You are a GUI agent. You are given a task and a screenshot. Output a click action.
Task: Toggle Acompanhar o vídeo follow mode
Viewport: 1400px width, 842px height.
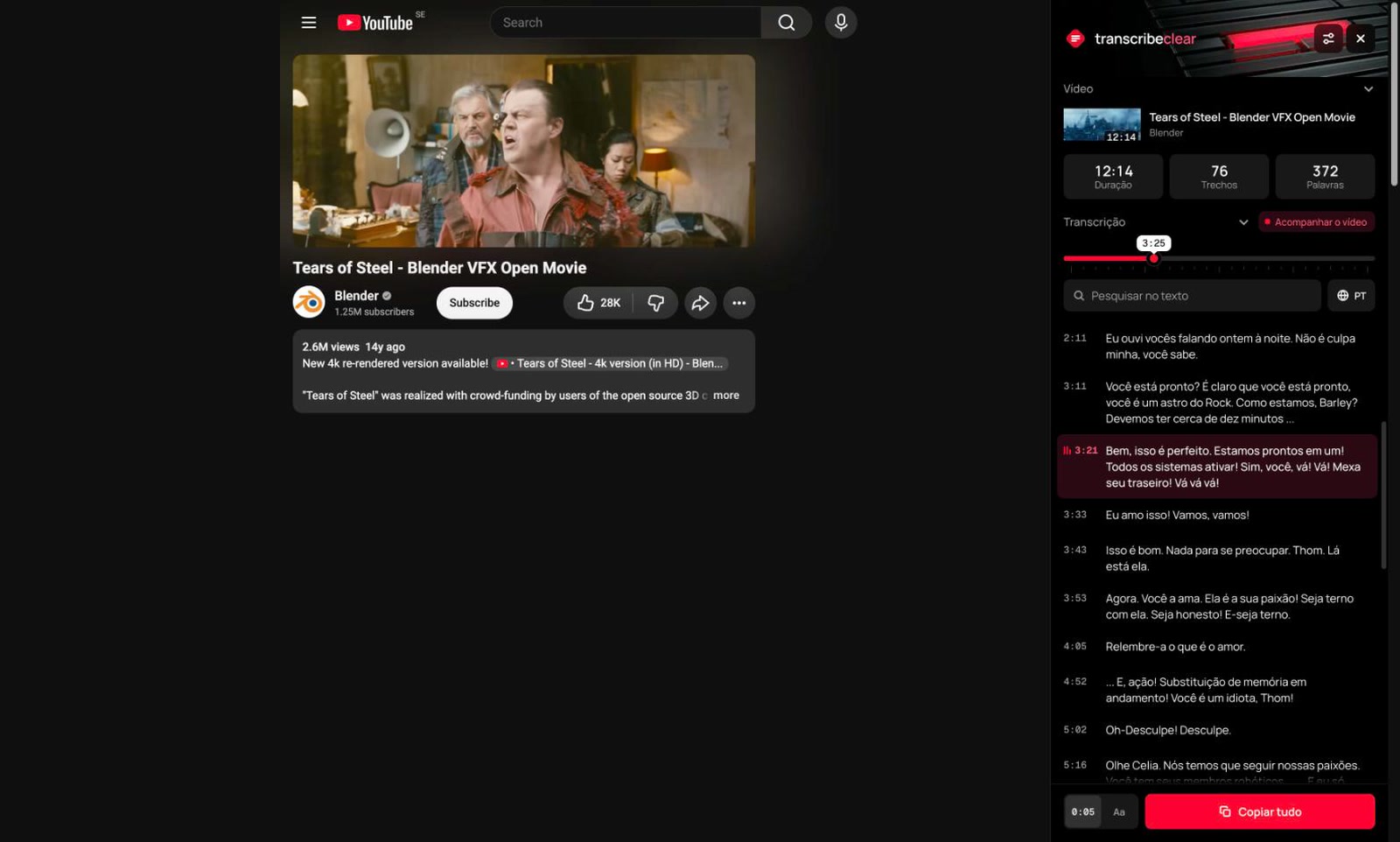coord(1316,222)
